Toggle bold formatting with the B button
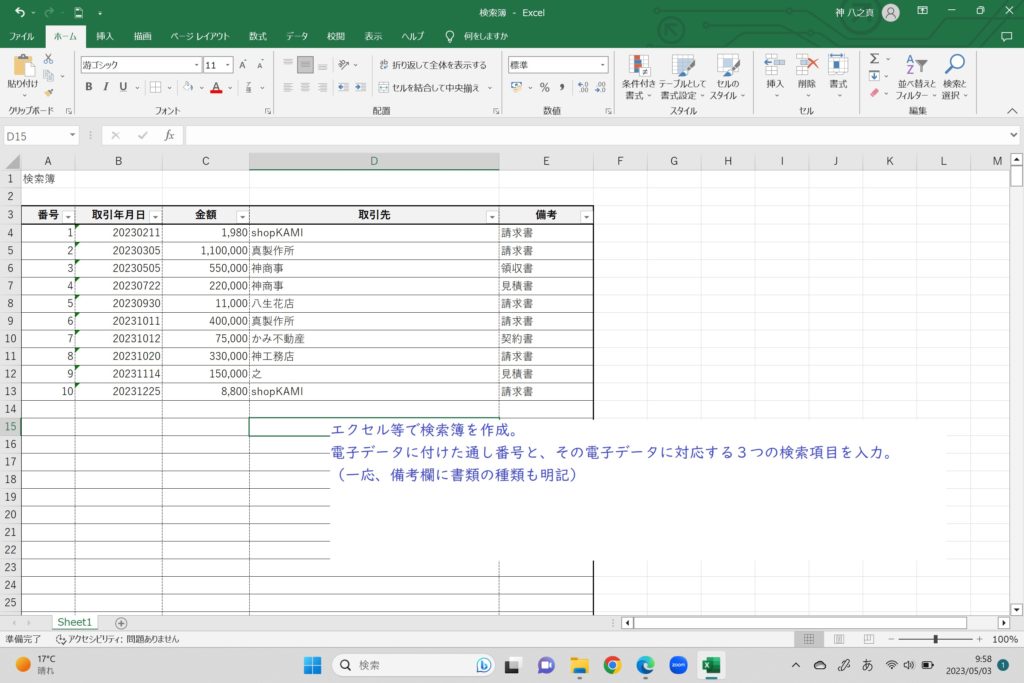The image size is (1024, 683). (89, 87)
